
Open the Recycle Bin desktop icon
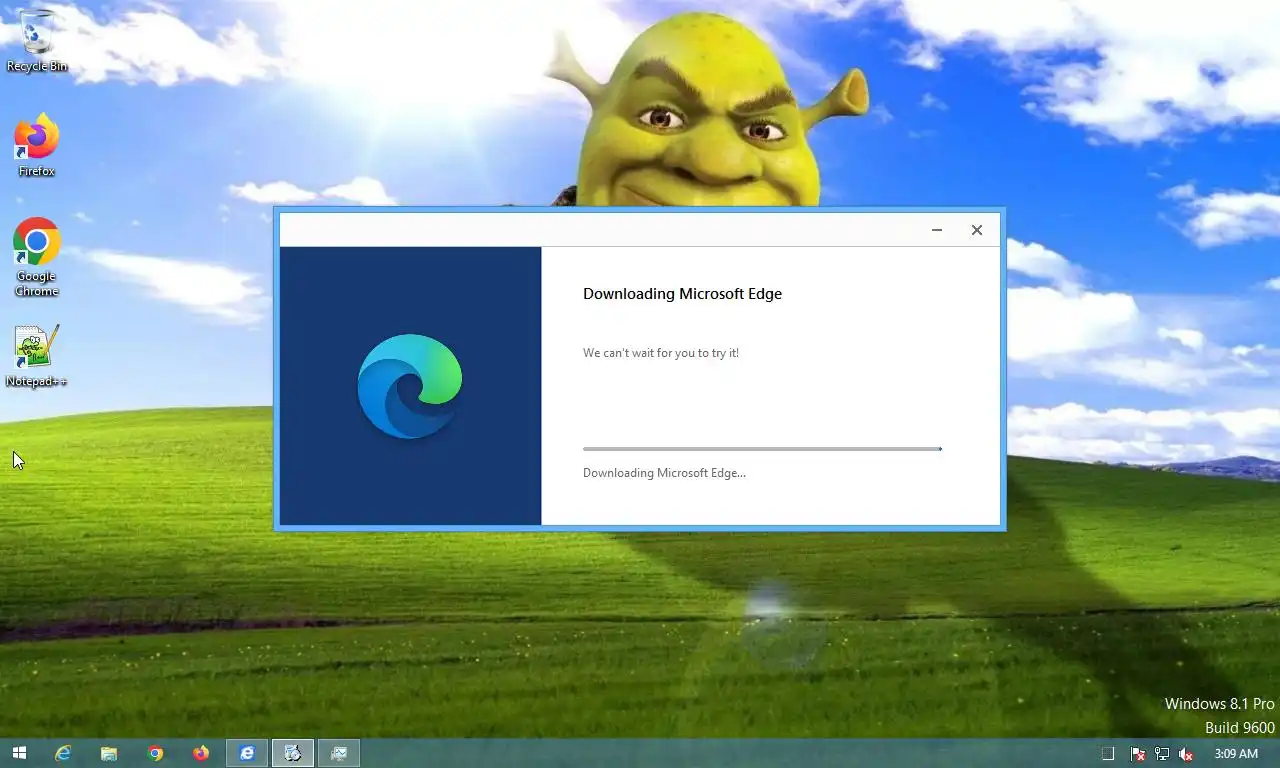coord(37,40)
